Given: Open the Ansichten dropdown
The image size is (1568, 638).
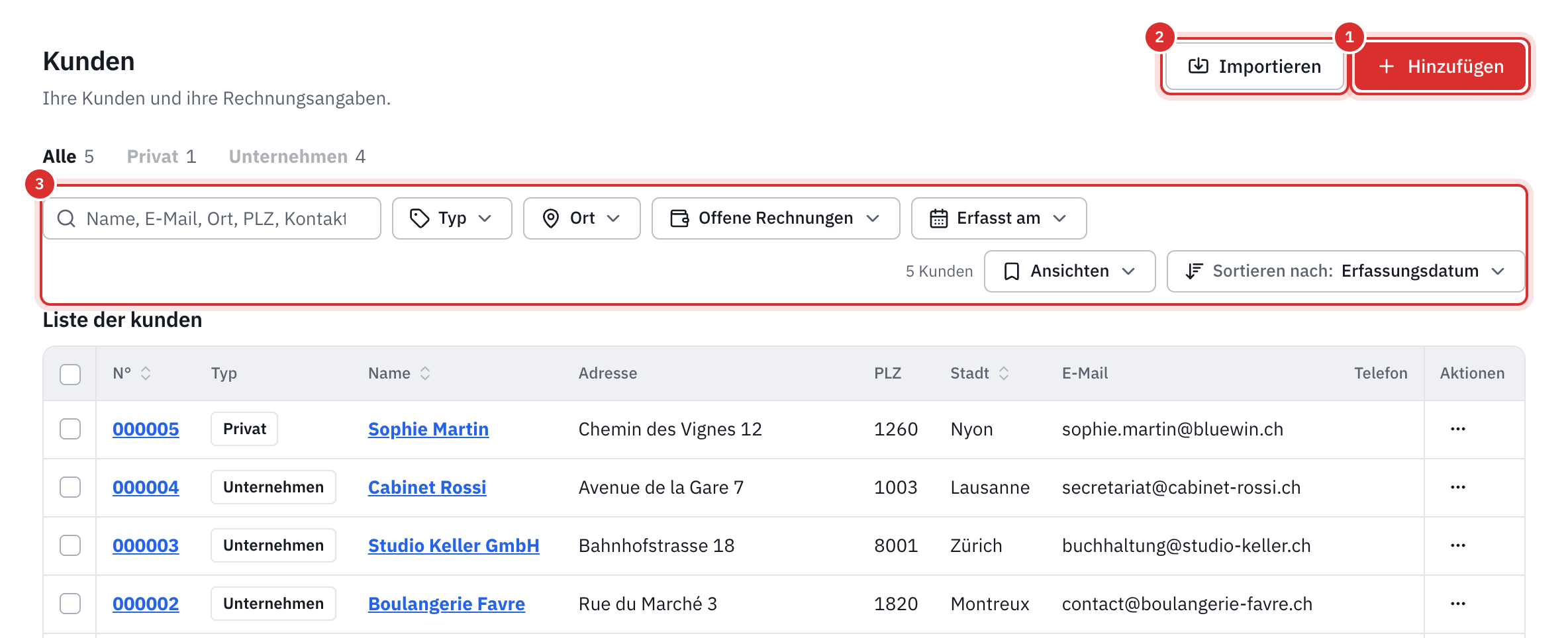Looking at the screenshot, I should tap(1069, 271).
